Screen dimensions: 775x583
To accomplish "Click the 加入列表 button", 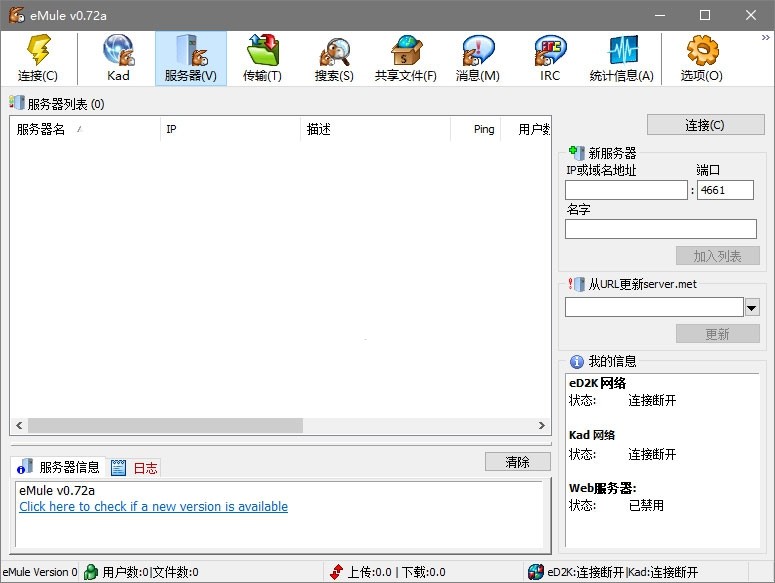I will [718, 256].
